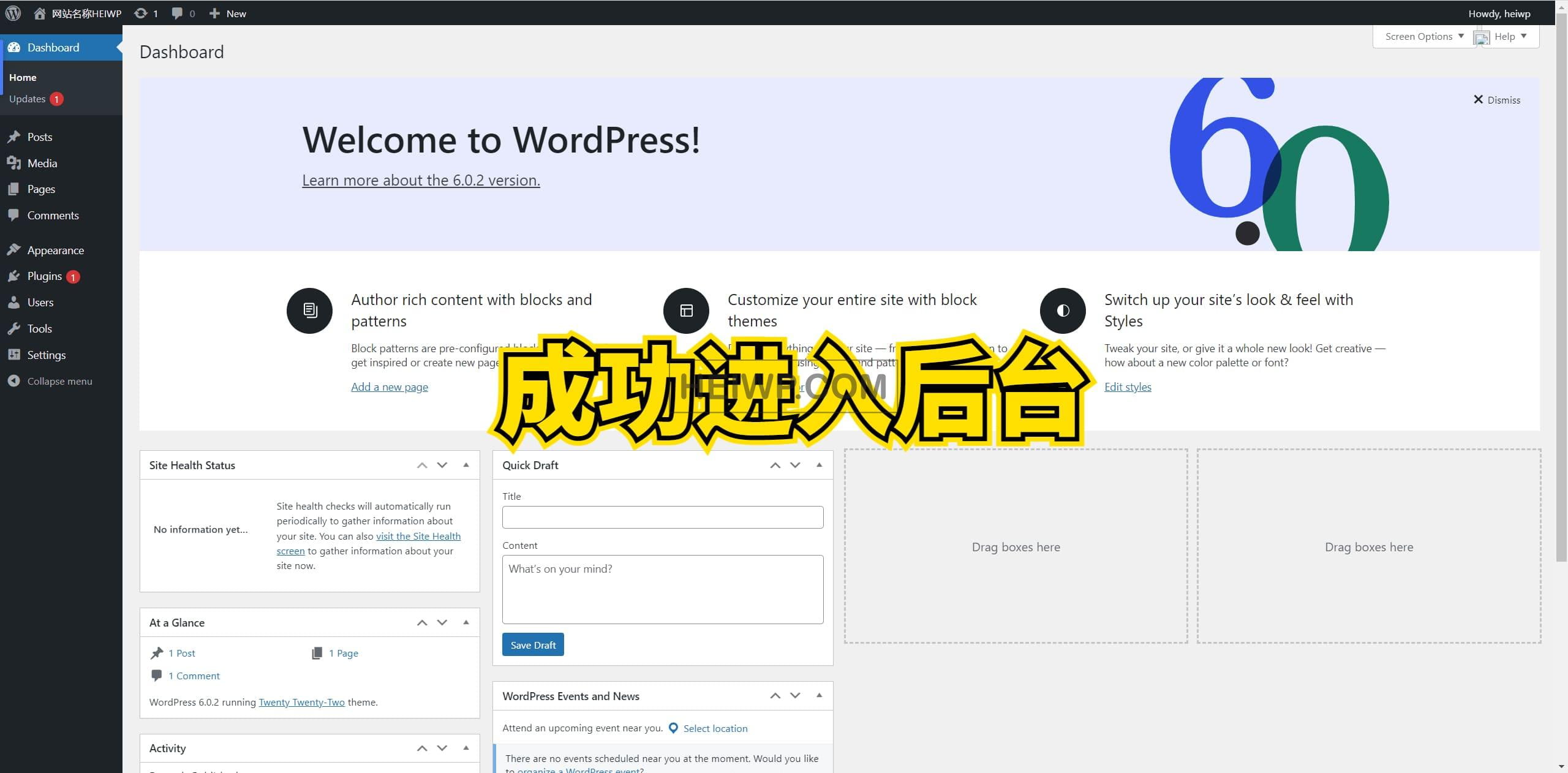
Task: Click the Tools wrench icon
Action: pyautogui.click(x=14, y=328)
